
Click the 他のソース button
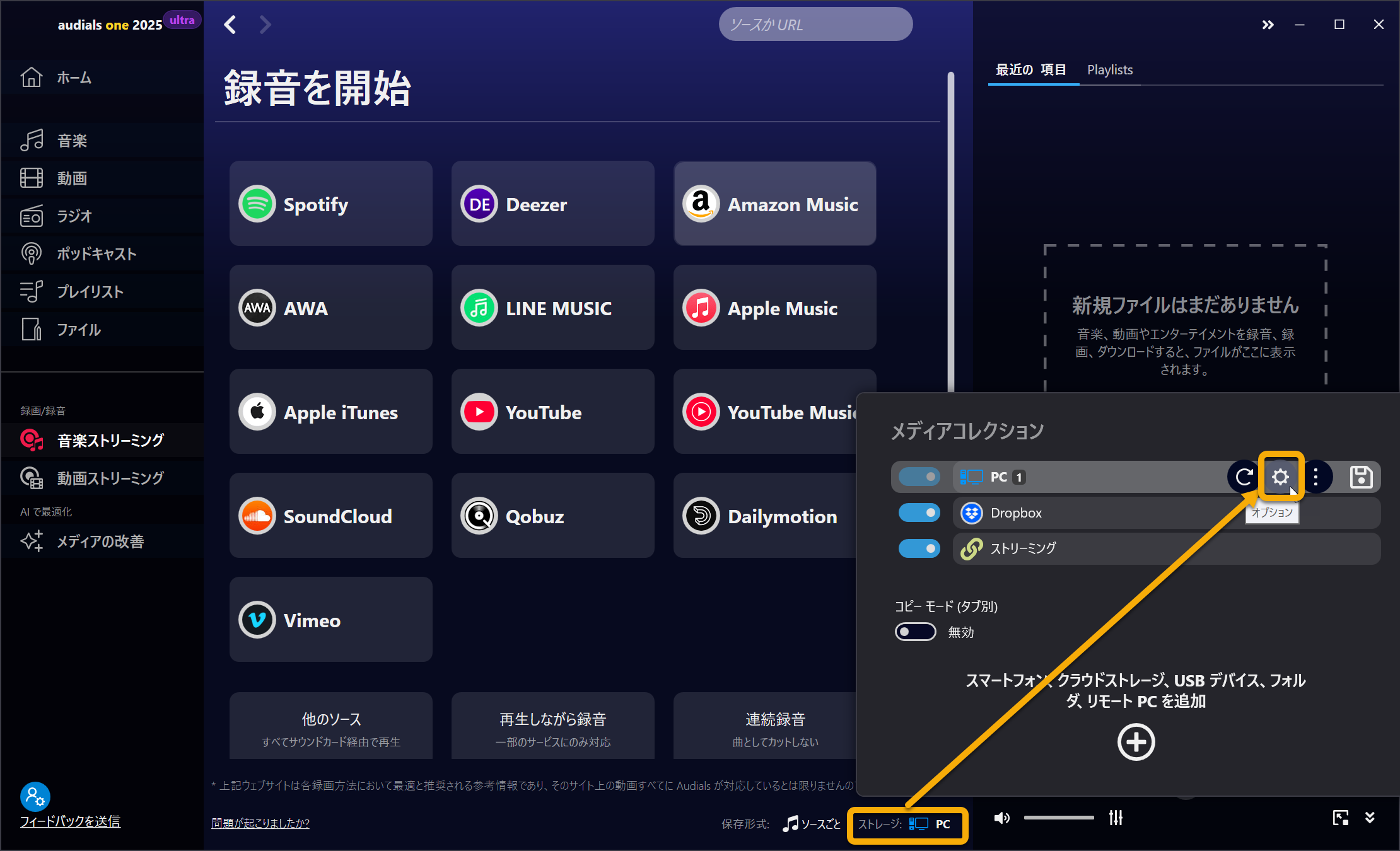click(331, 726)
